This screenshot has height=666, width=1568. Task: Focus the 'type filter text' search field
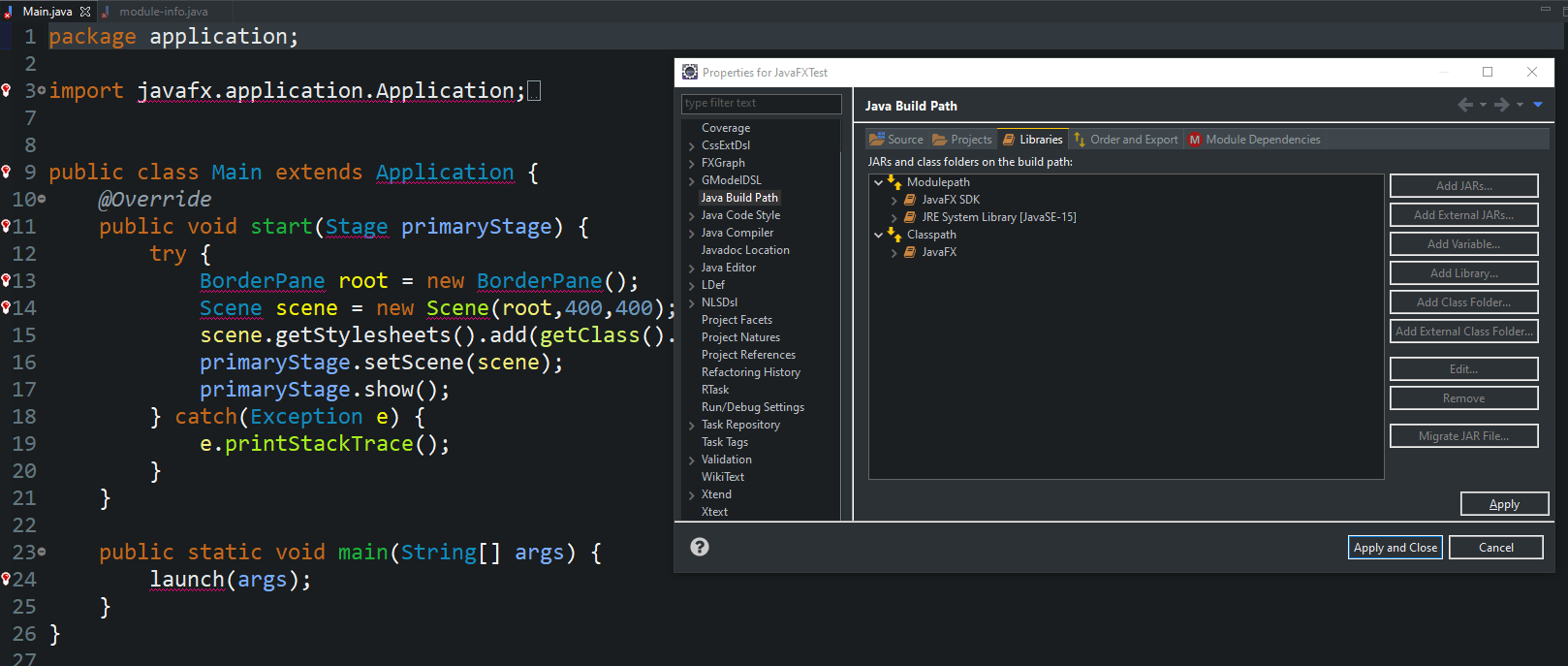click(x=762, y=103)
